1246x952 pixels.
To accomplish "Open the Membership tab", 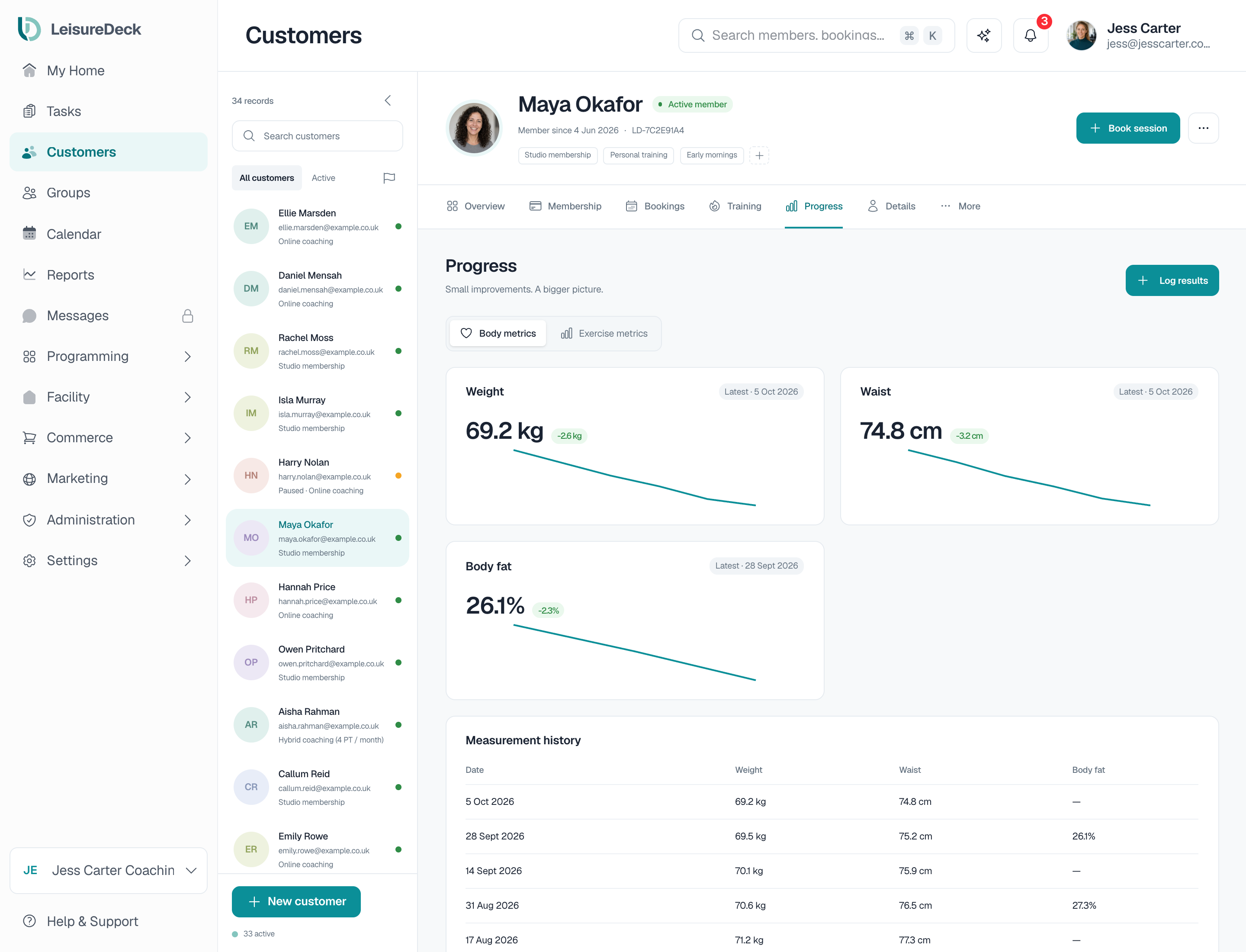I will 565,206.
